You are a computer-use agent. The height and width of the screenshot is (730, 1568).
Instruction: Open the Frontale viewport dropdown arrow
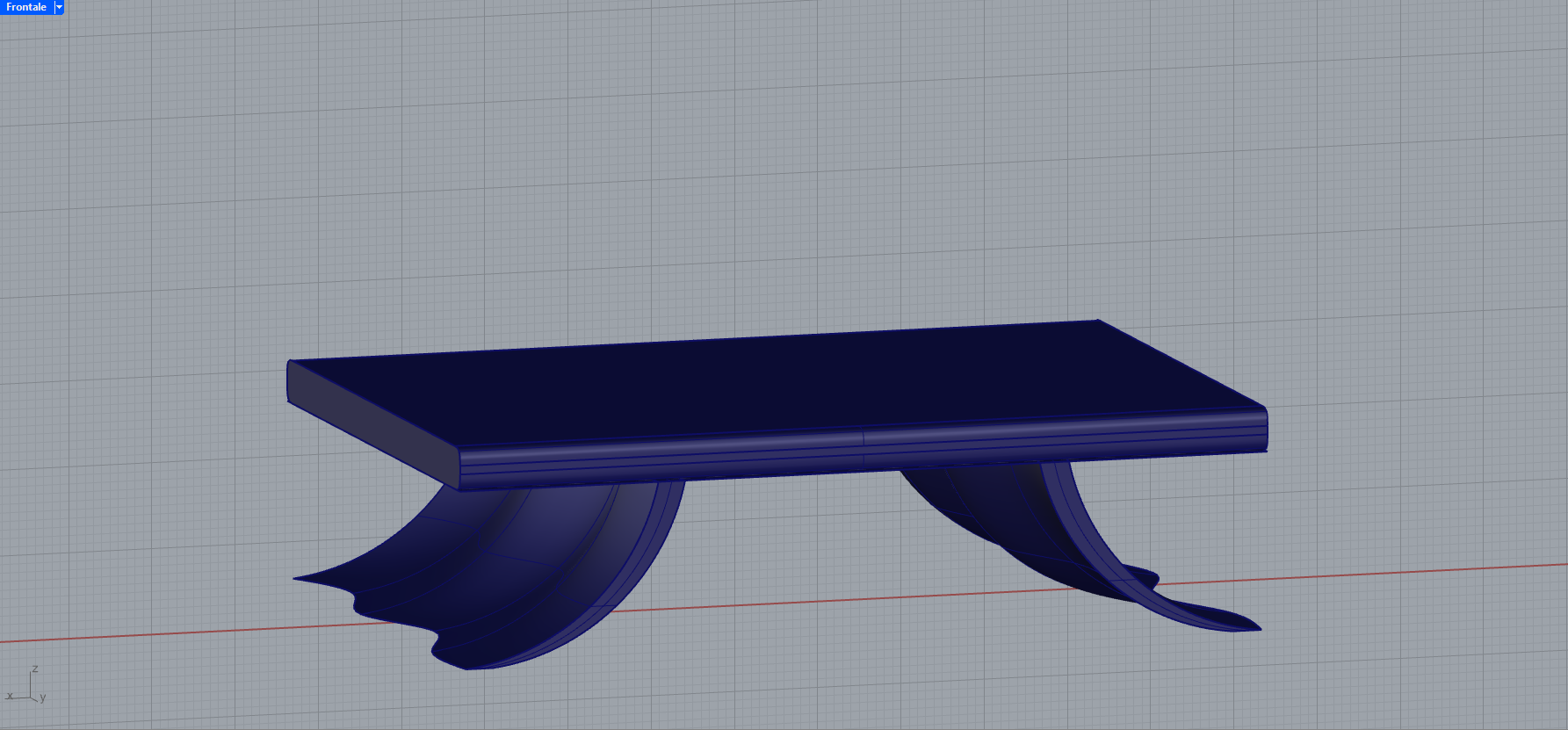(x=60, y=7)
